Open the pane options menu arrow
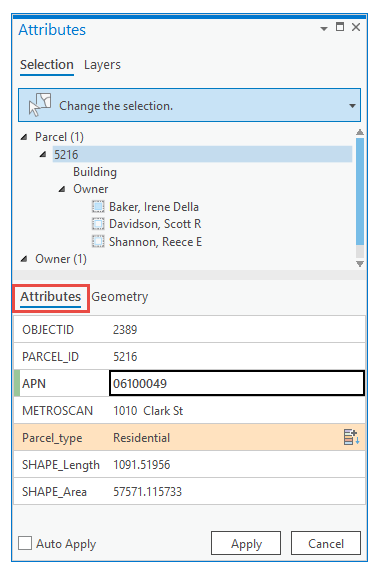Viewport: 380px width, 572px height. pos(323,28)
